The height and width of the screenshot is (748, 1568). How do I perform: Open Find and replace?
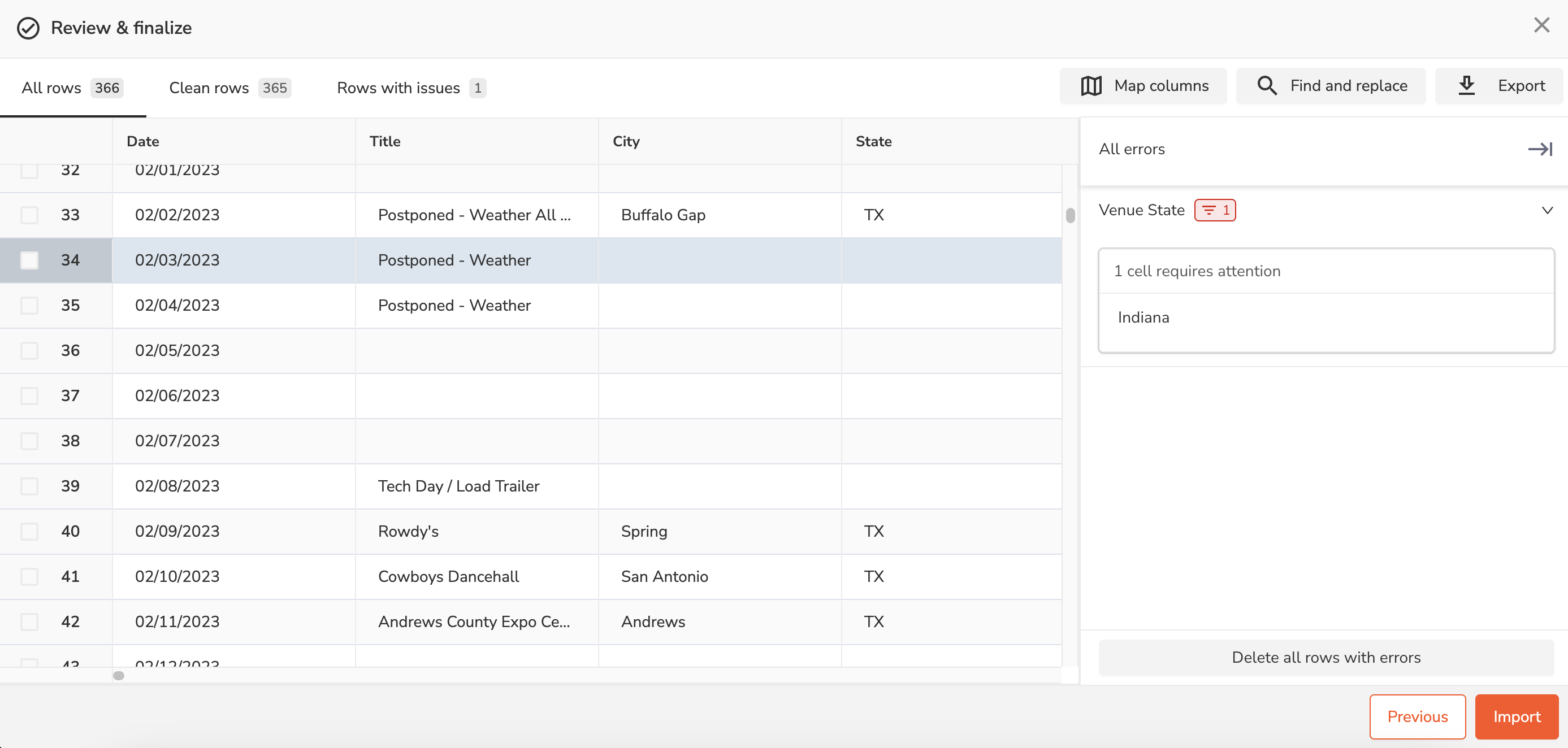[1331, 86]
